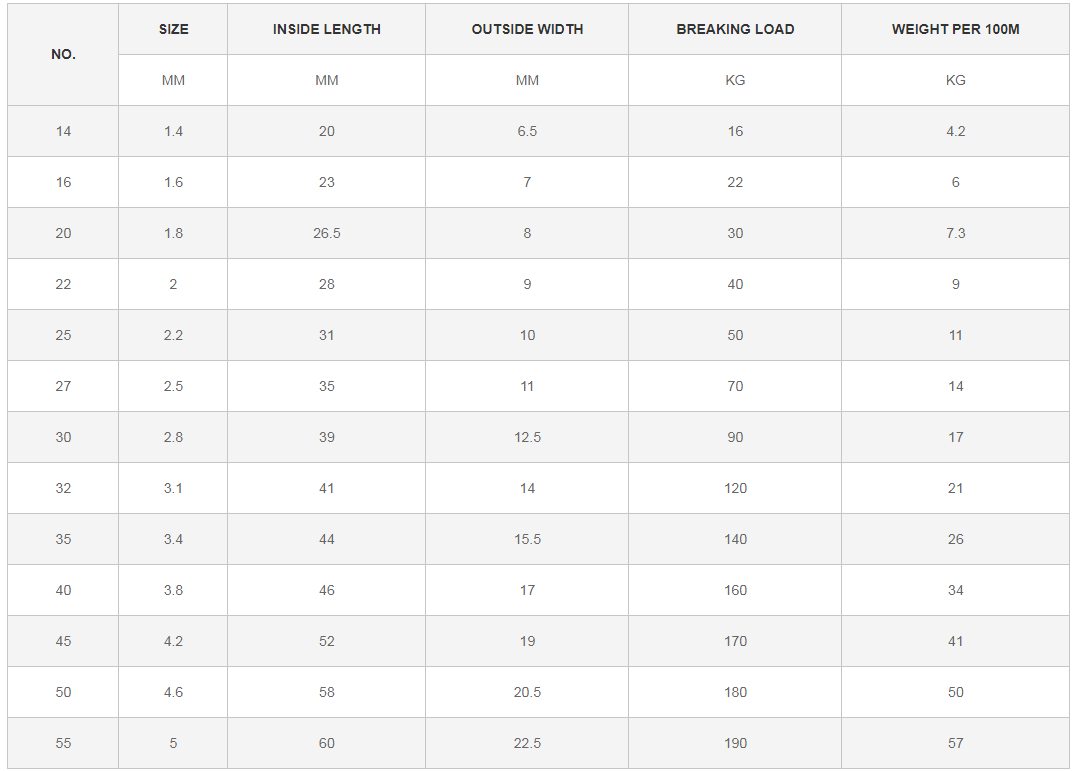Click the weight value 7.3
This screenshot has width=1079, height=771.
955,233
